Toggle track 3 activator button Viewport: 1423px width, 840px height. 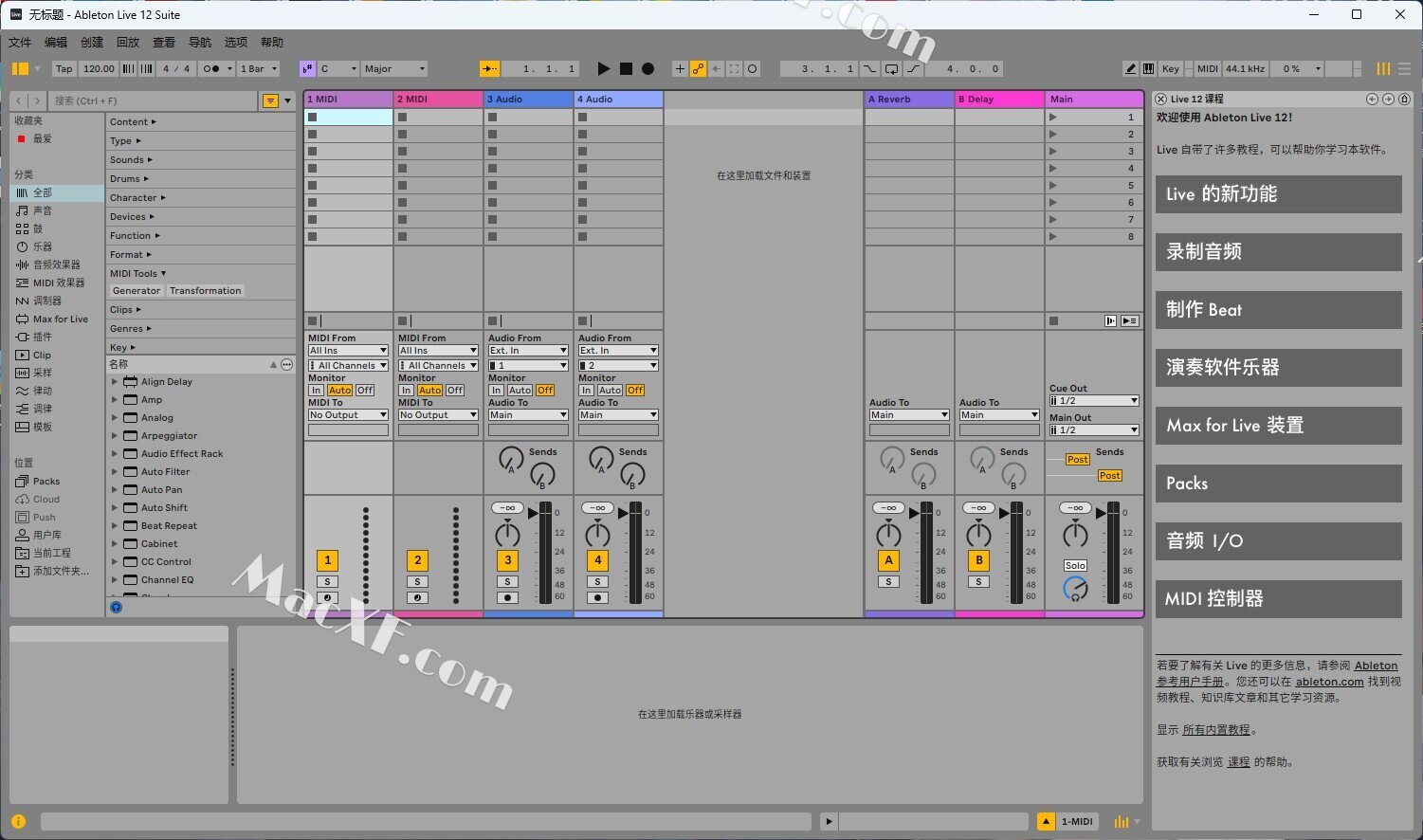pos(508,560)
